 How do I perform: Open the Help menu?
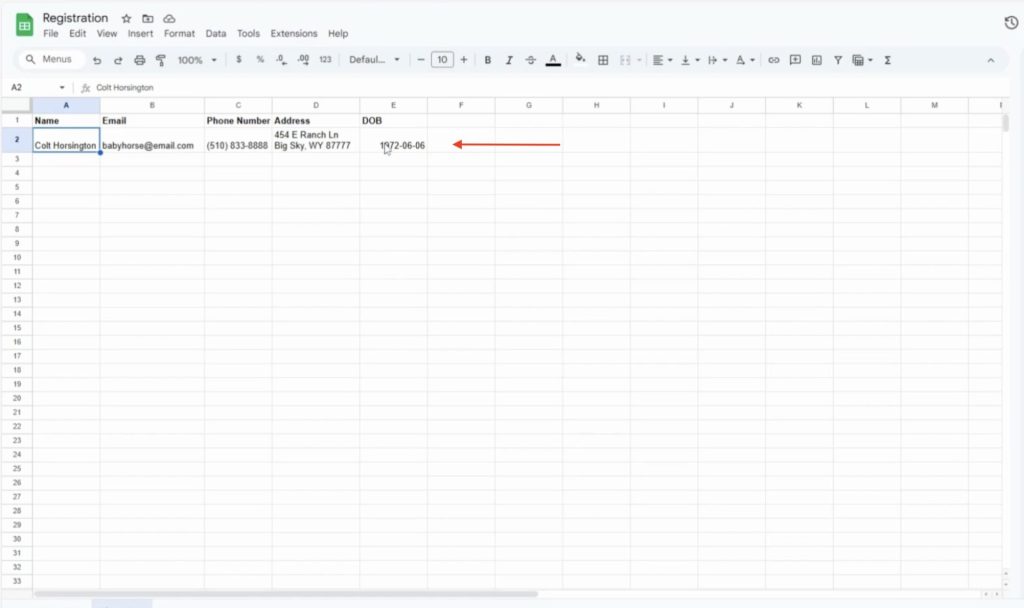[338, 33]
